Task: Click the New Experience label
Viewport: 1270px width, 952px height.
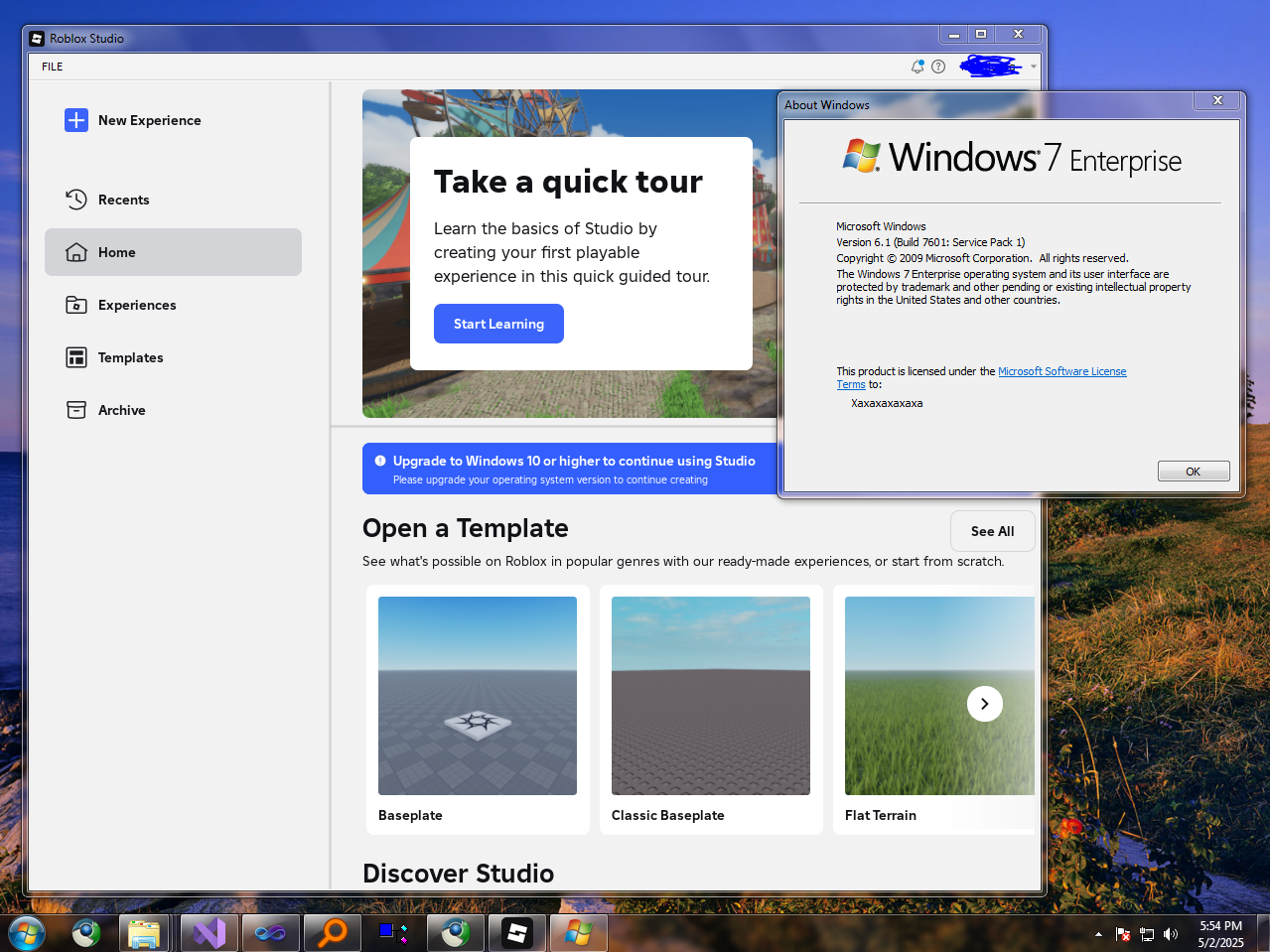Action: tap(150, 120)
